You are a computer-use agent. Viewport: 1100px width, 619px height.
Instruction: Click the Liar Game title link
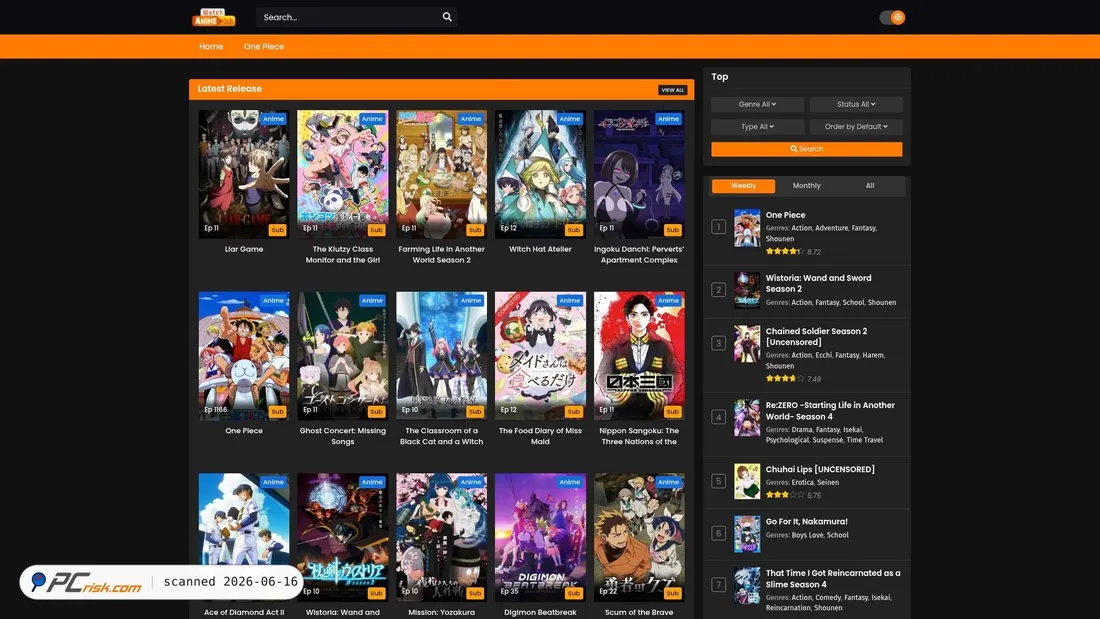click(243, 249)
